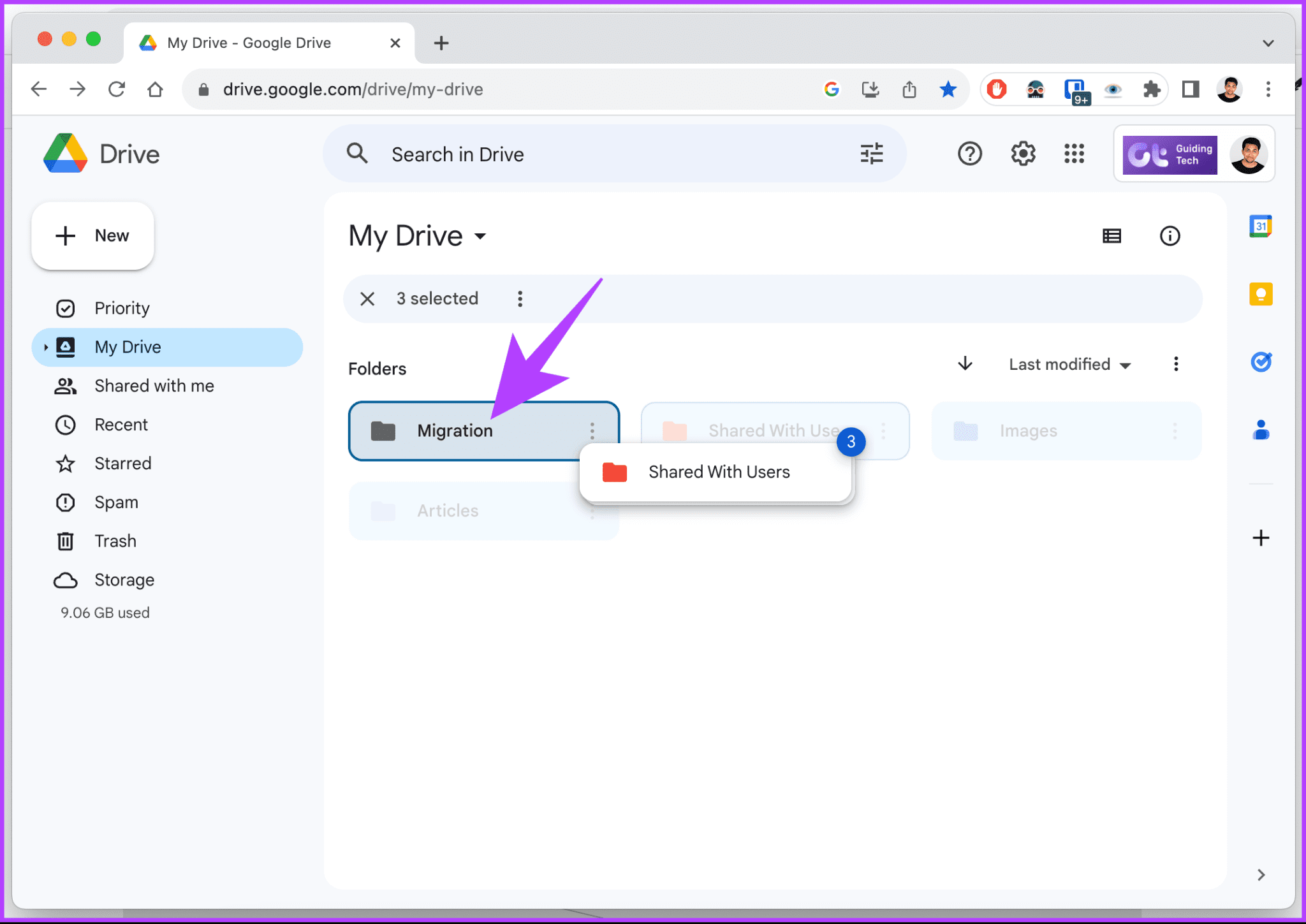This screenshot has height=924, width=1306.
Task: Toggle the details info panel
Action: click(1170, 236)
